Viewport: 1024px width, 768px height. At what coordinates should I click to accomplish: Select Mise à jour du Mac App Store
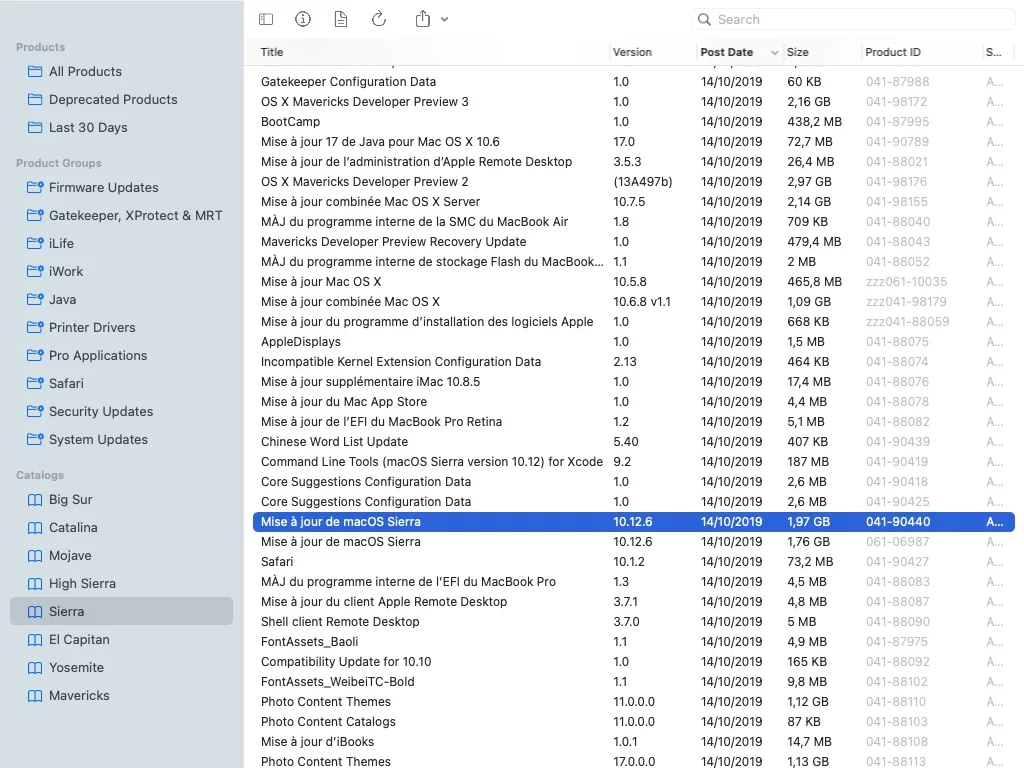tap(633, 402)
